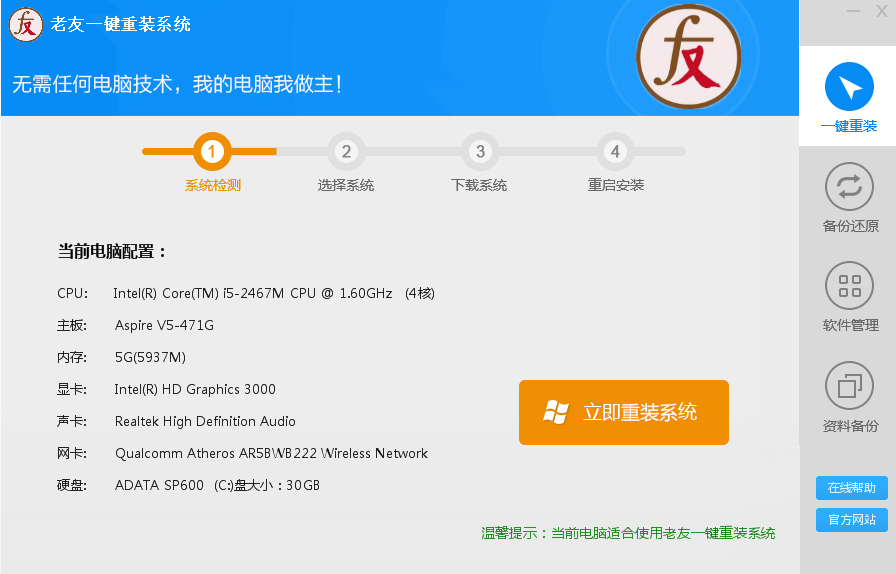Click the green 温馨提示 message

click(x=628, y=533)
